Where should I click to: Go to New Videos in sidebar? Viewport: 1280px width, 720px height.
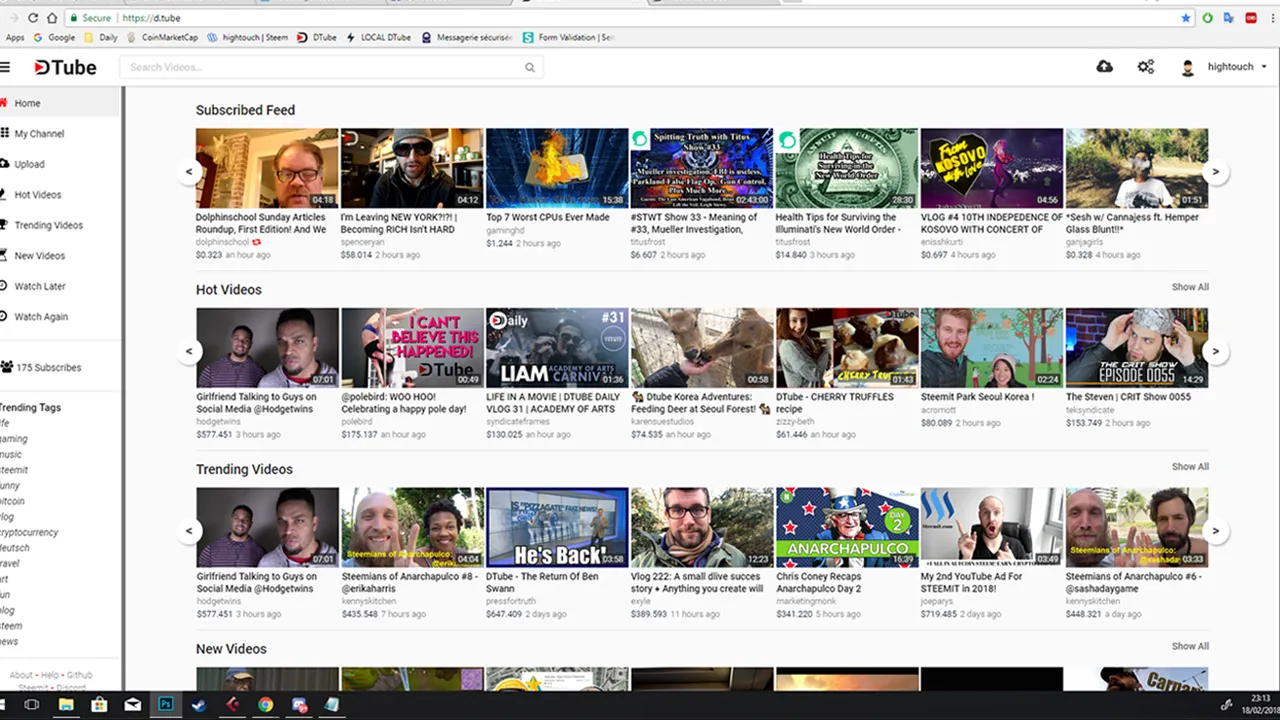[x=39, y=256]
